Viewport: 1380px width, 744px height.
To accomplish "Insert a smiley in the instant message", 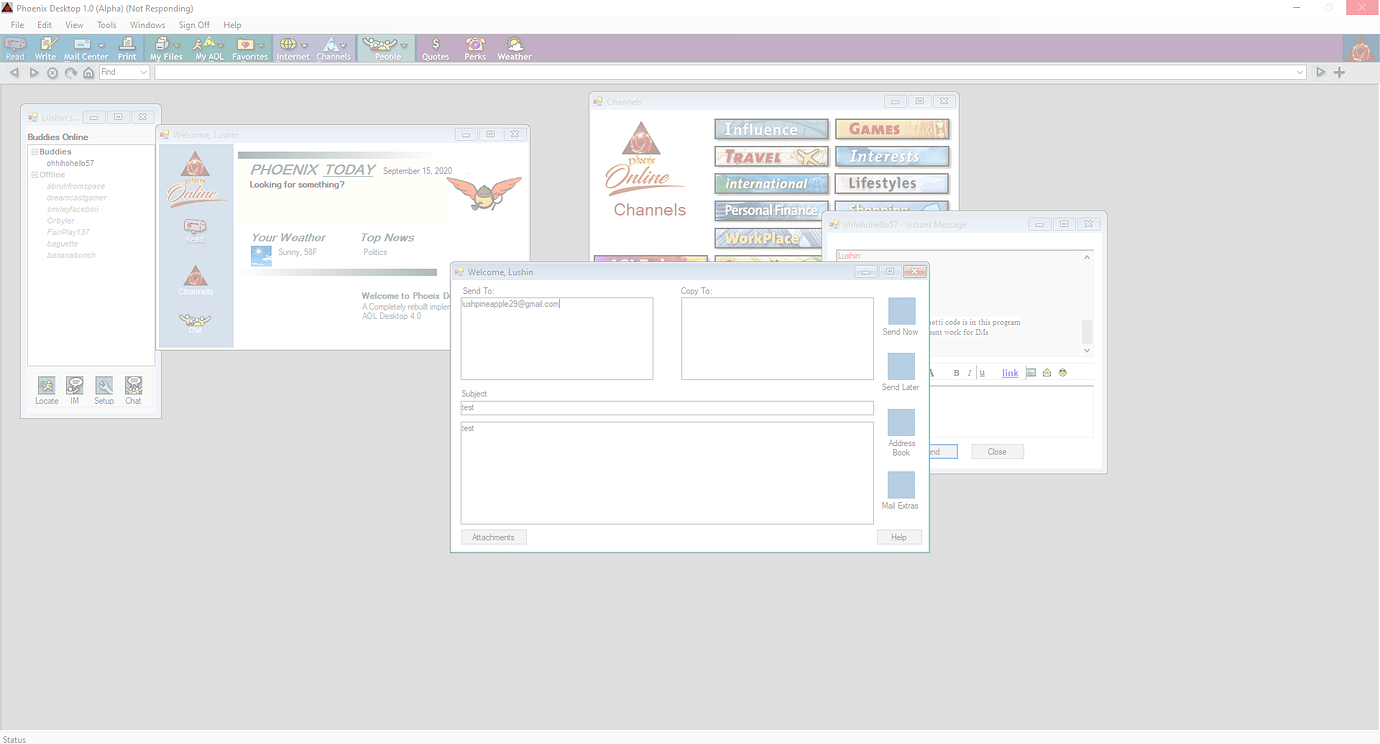I will pos(1062,372).
